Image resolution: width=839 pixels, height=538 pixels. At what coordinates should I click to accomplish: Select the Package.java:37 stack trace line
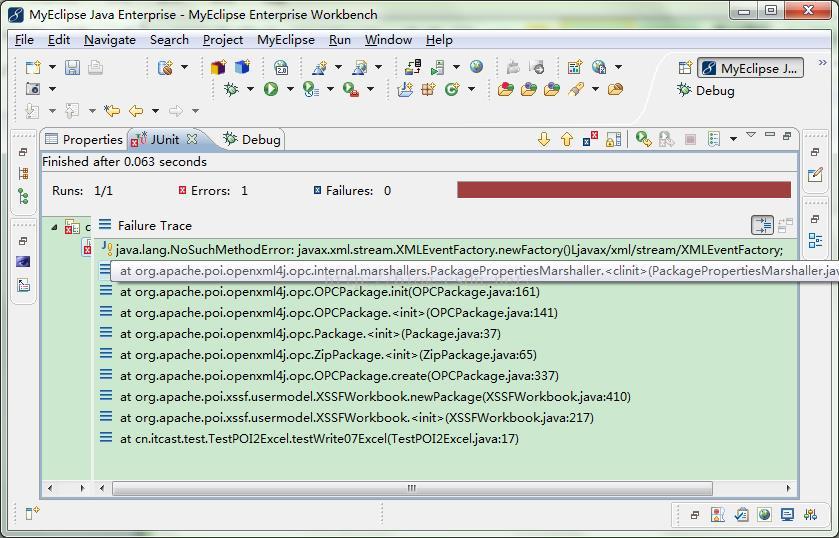click(310, 334)
